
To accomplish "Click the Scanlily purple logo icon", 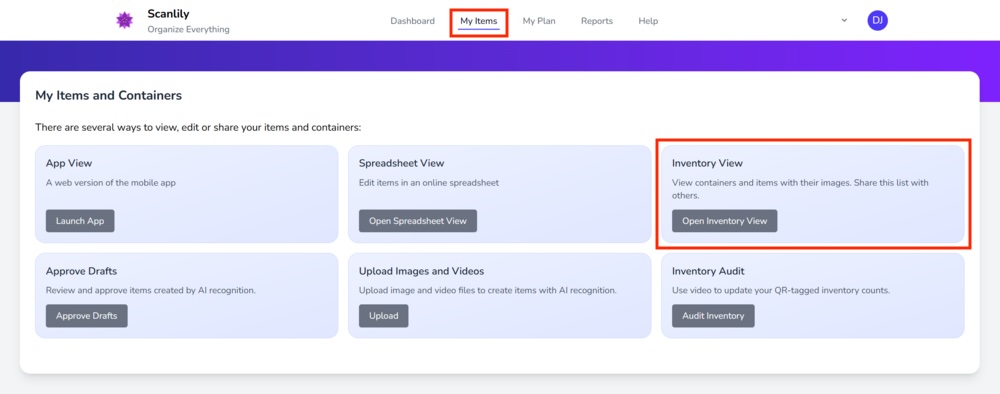I will (124, 20).
